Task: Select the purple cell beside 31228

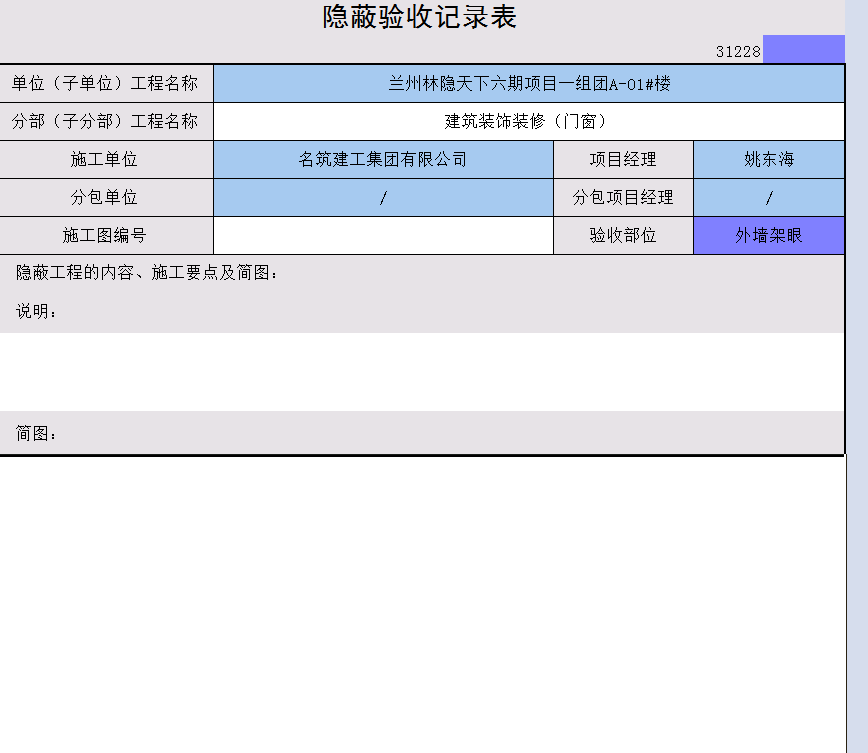Action: (x=803, y=50)
